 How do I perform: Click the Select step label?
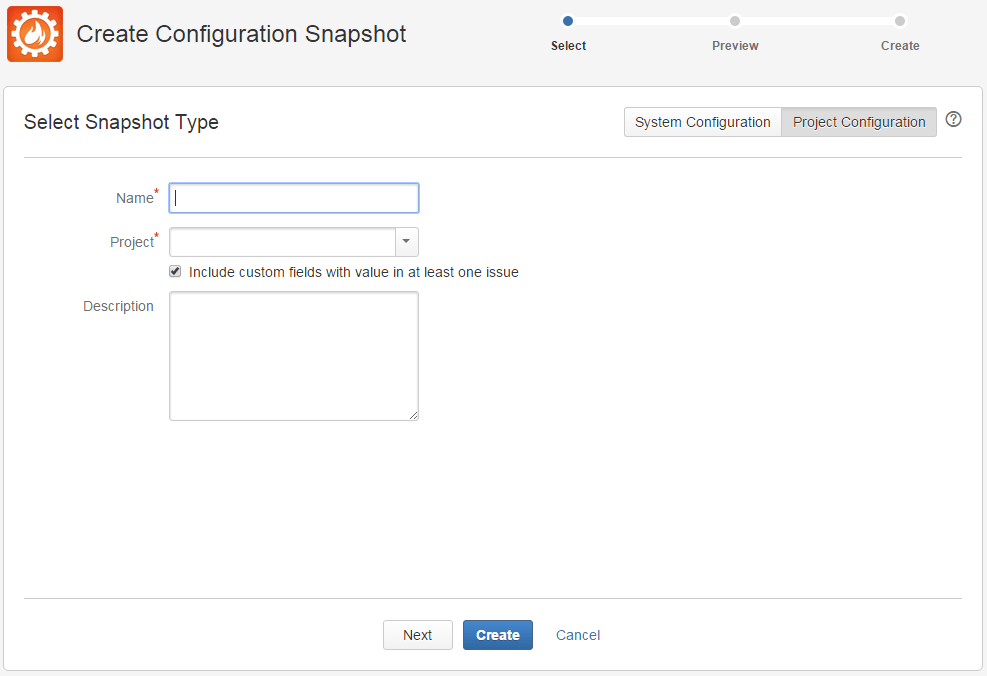coord(568,46)
